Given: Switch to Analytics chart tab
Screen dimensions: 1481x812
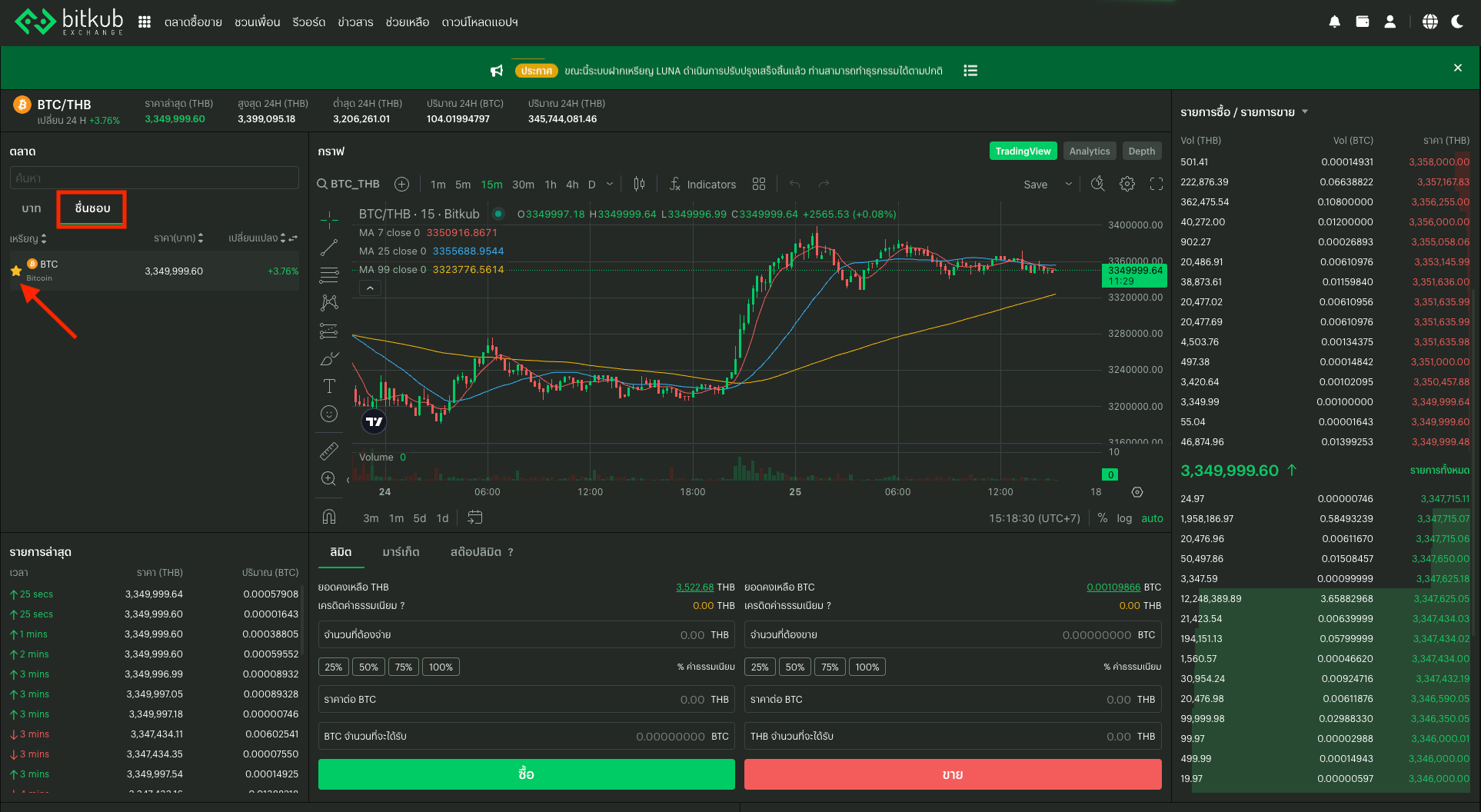Looking at the screenshot, I should pos(1090,151).
